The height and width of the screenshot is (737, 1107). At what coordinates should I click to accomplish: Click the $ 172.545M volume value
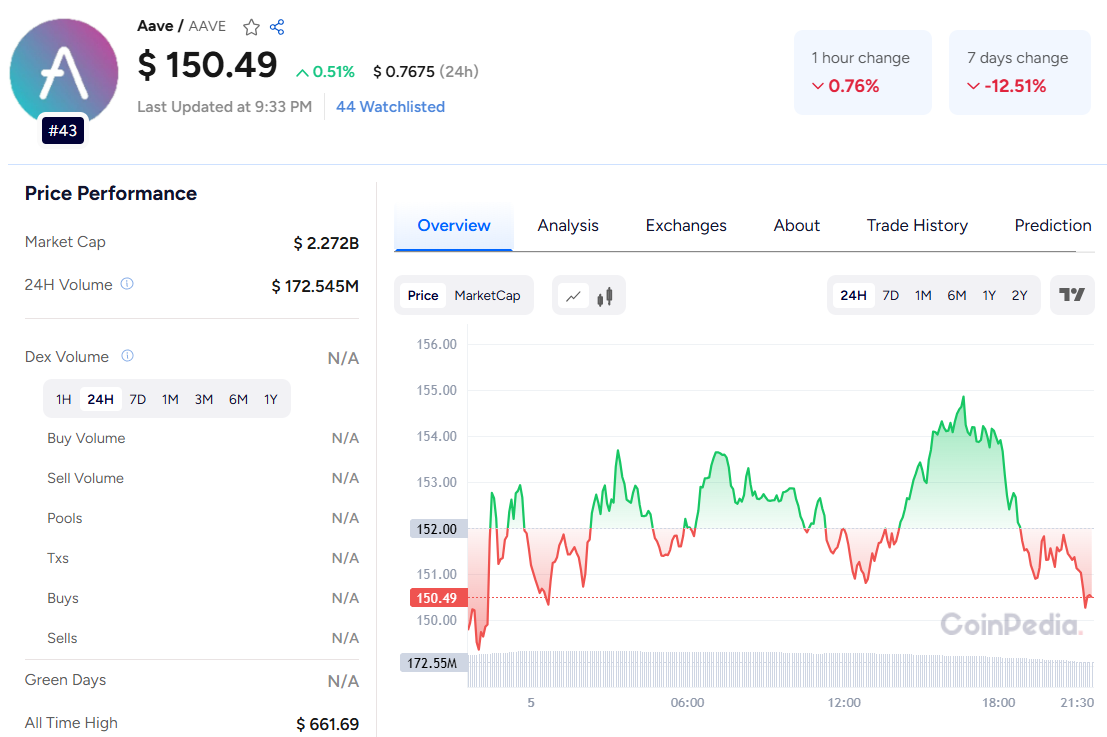pyautogui.click(x=315, y=287)
